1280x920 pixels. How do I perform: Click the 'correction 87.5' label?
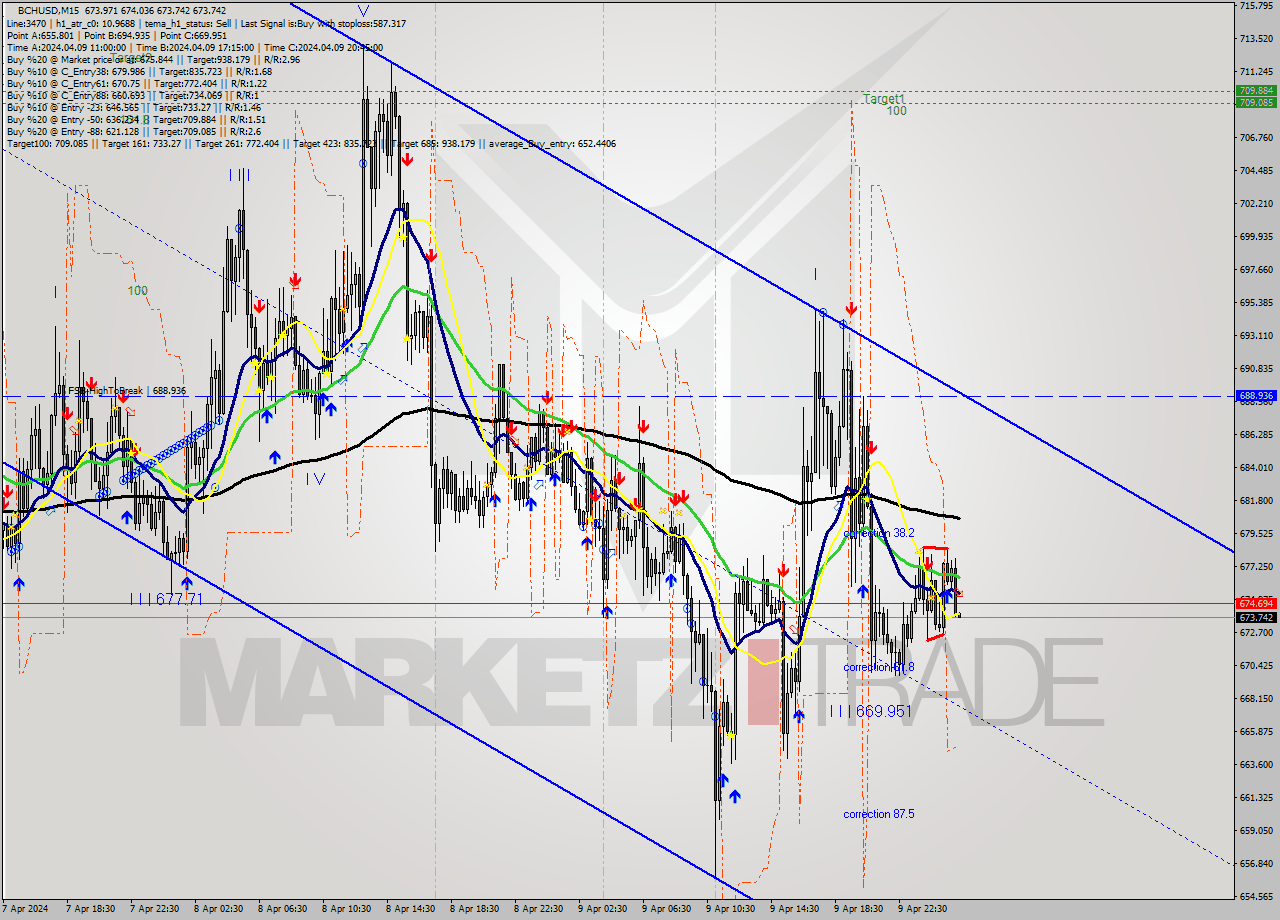[x=879, y=814]
